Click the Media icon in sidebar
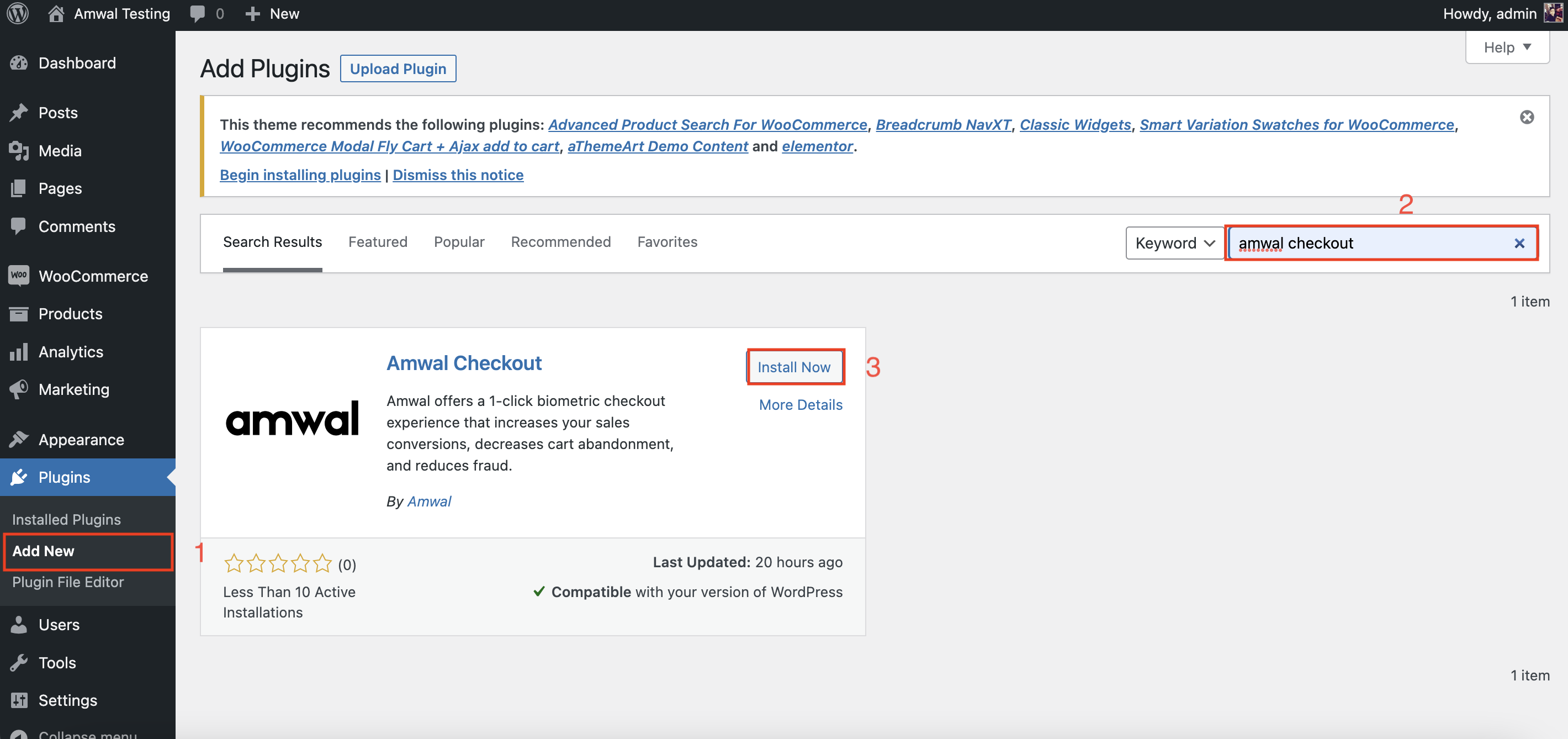Image resolution: width=1568 pixels, height=739 pixels. pos(19,150)
